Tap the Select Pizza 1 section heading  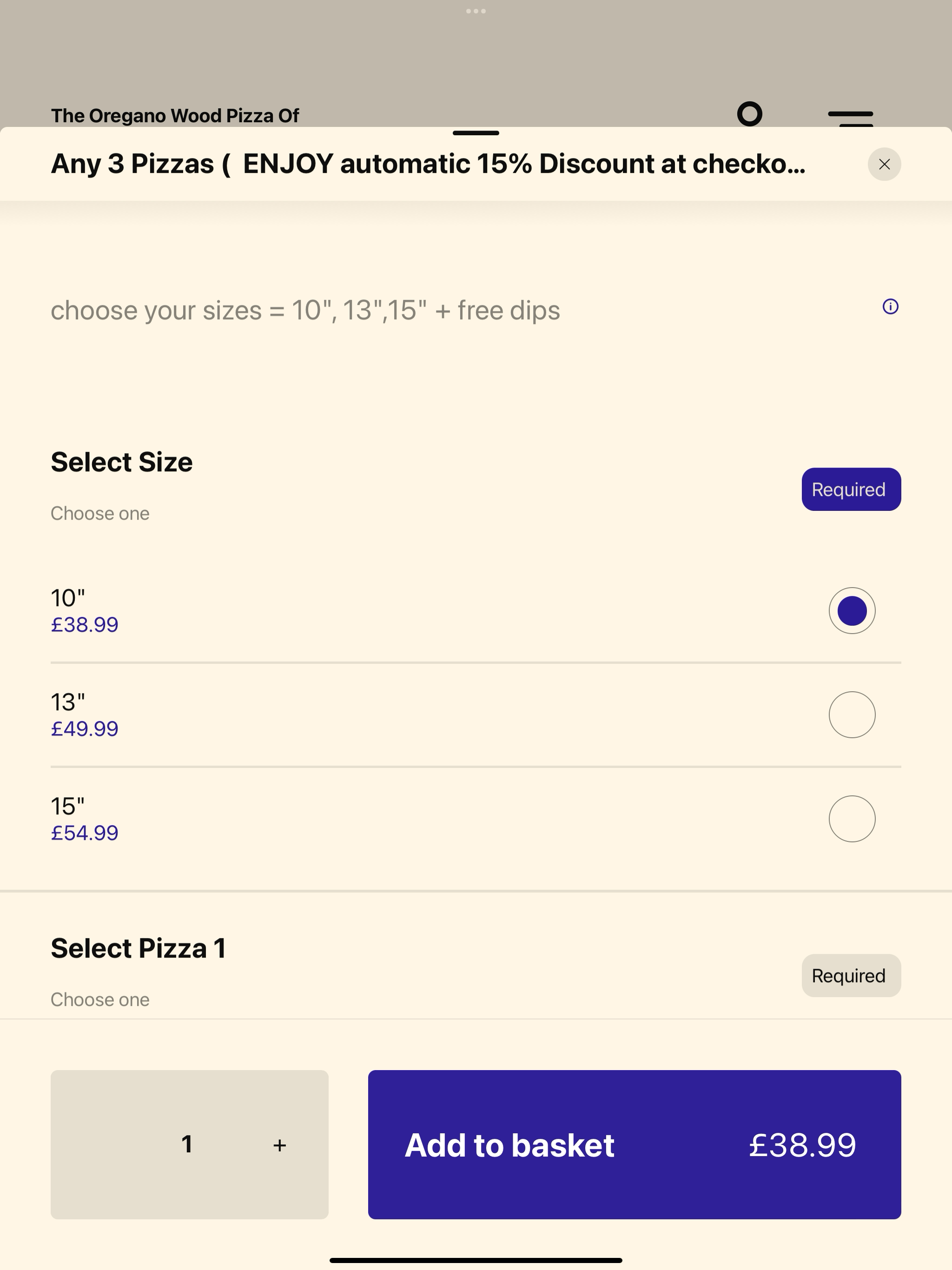coord(139,948)
